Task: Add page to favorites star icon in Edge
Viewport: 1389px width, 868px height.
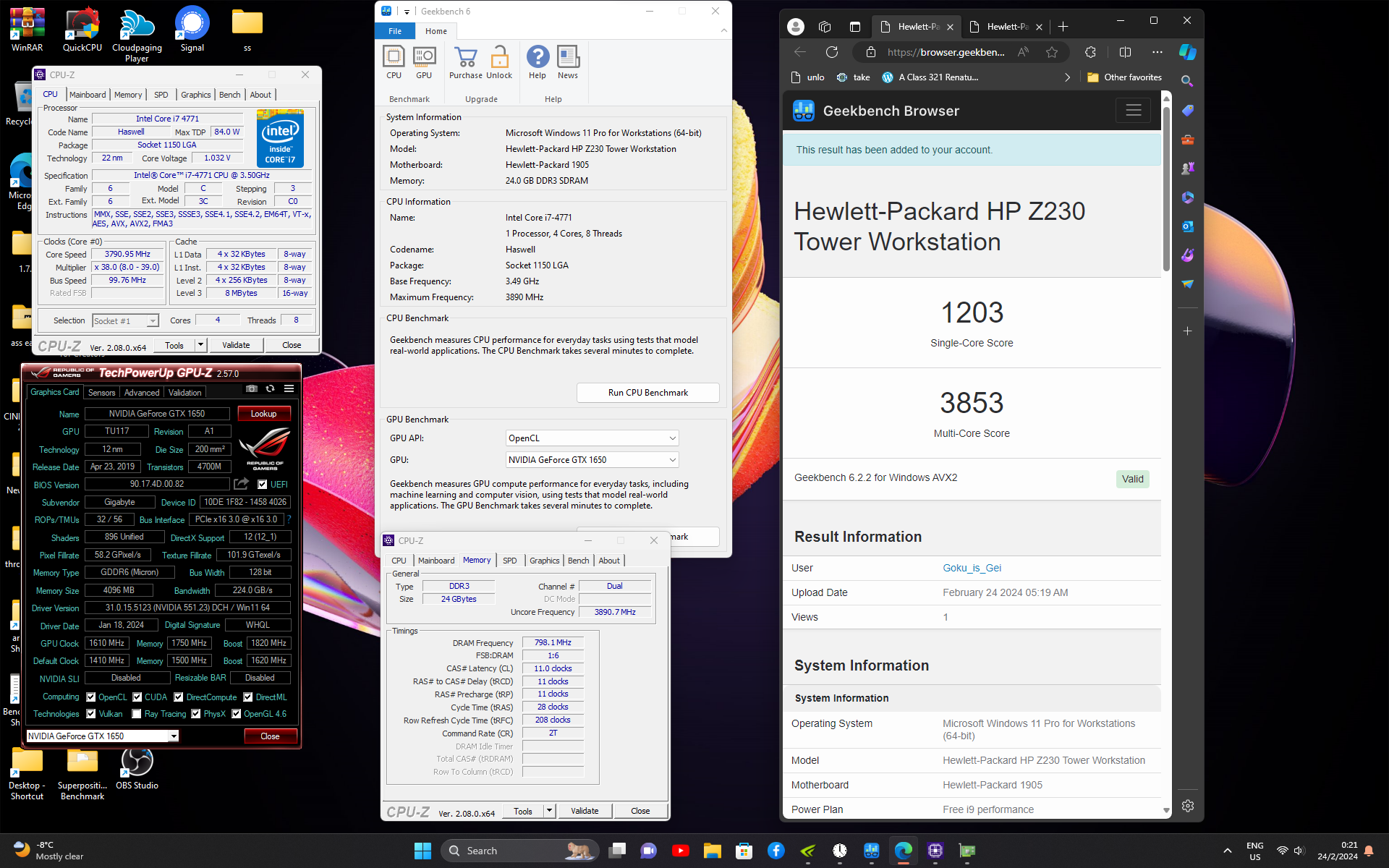Action: pyautogui.click(x=1052, y=52)
